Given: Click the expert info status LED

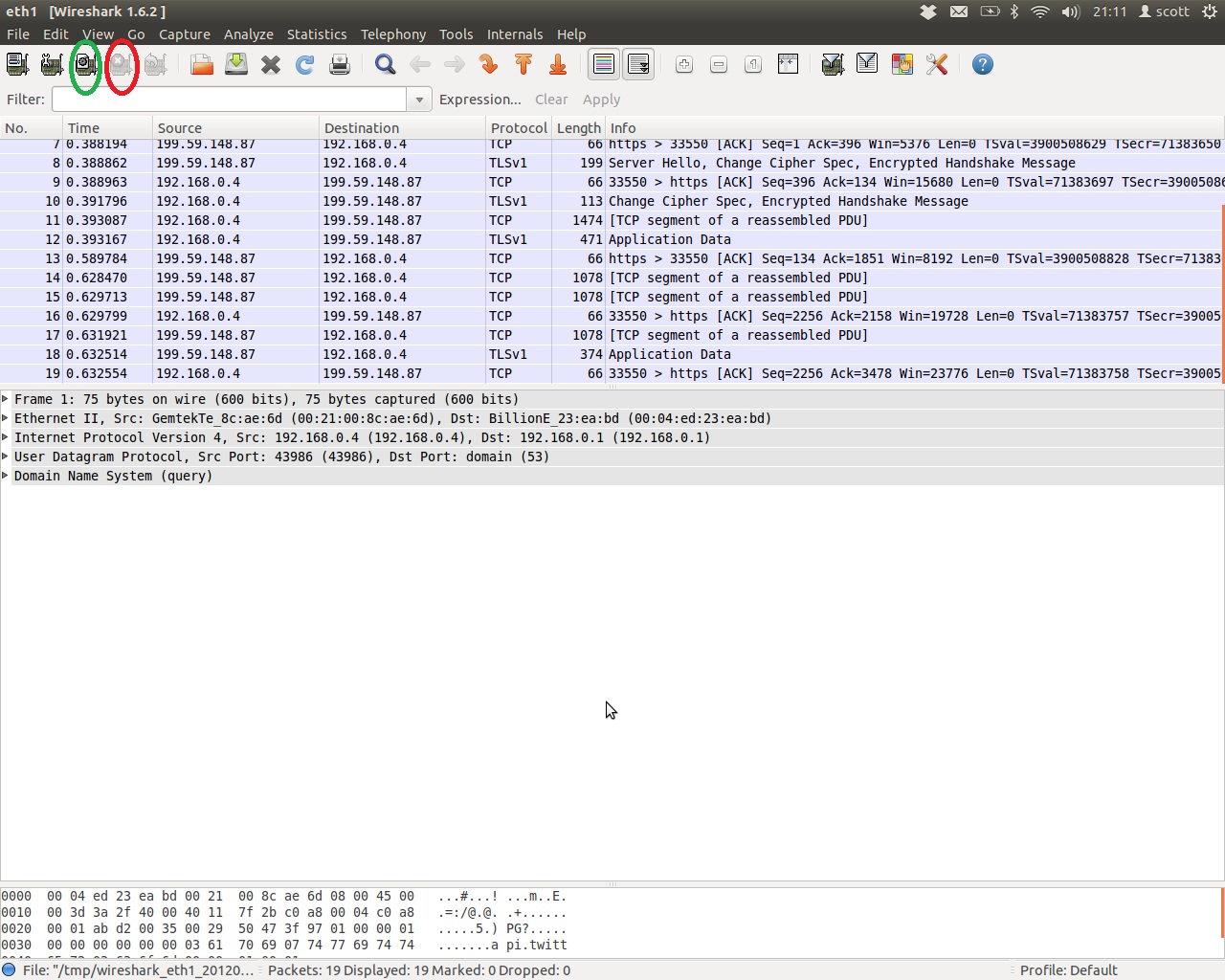Looking at the screenshot, I should [x=9, y=969].
